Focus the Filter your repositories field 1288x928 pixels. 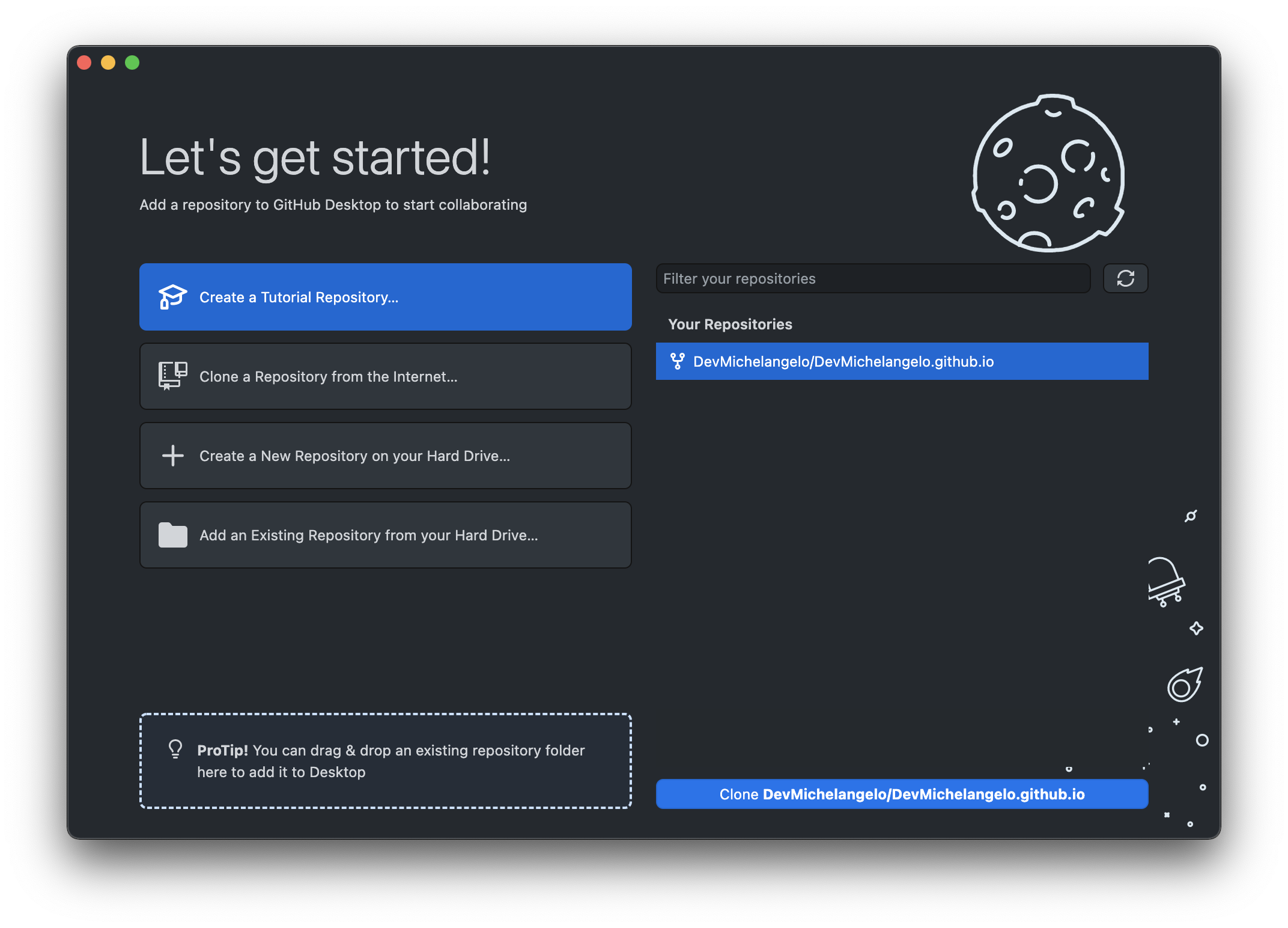coord(872,278)
